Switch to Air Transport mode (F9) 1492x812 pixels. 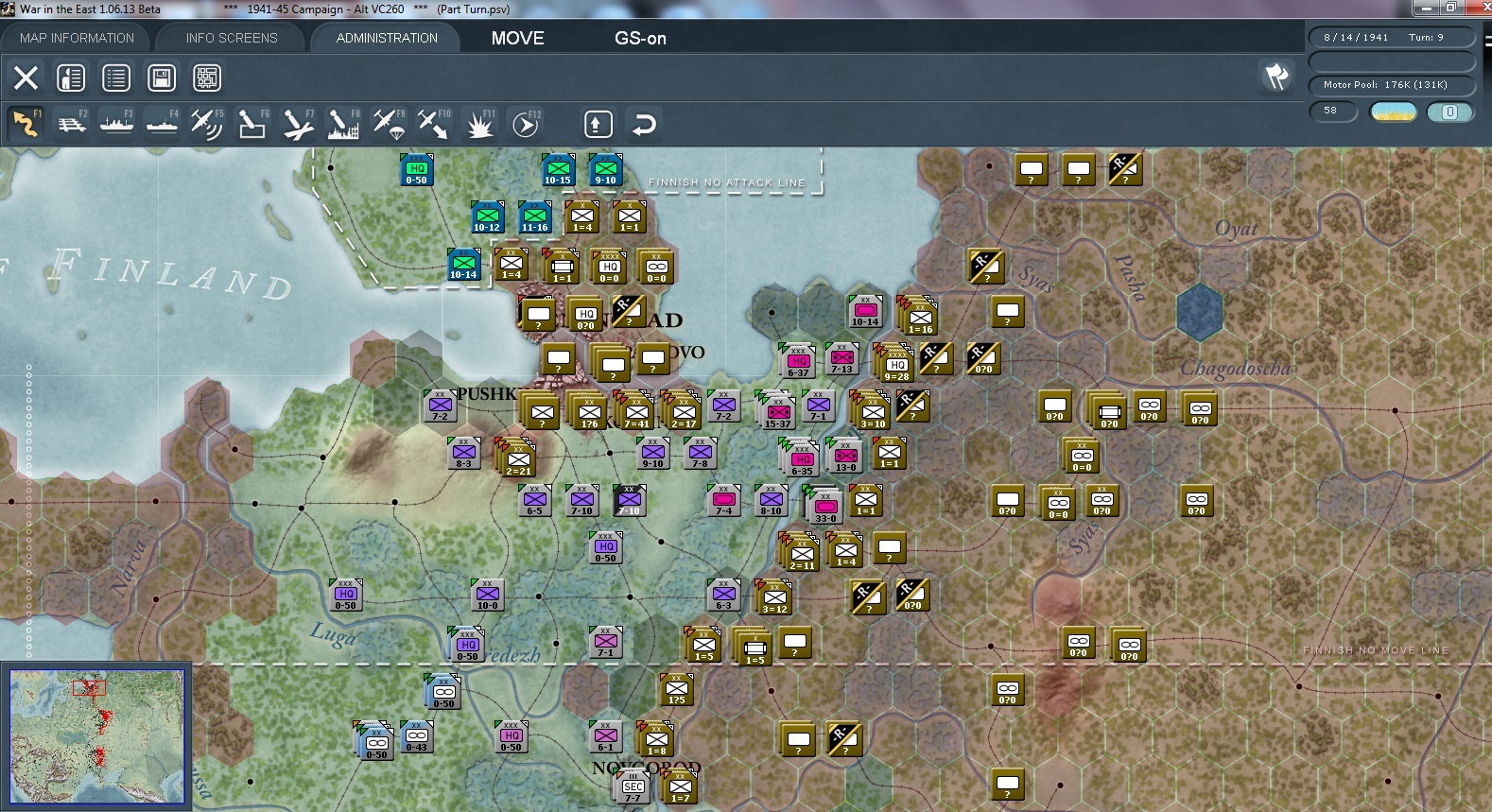point(389,124)
